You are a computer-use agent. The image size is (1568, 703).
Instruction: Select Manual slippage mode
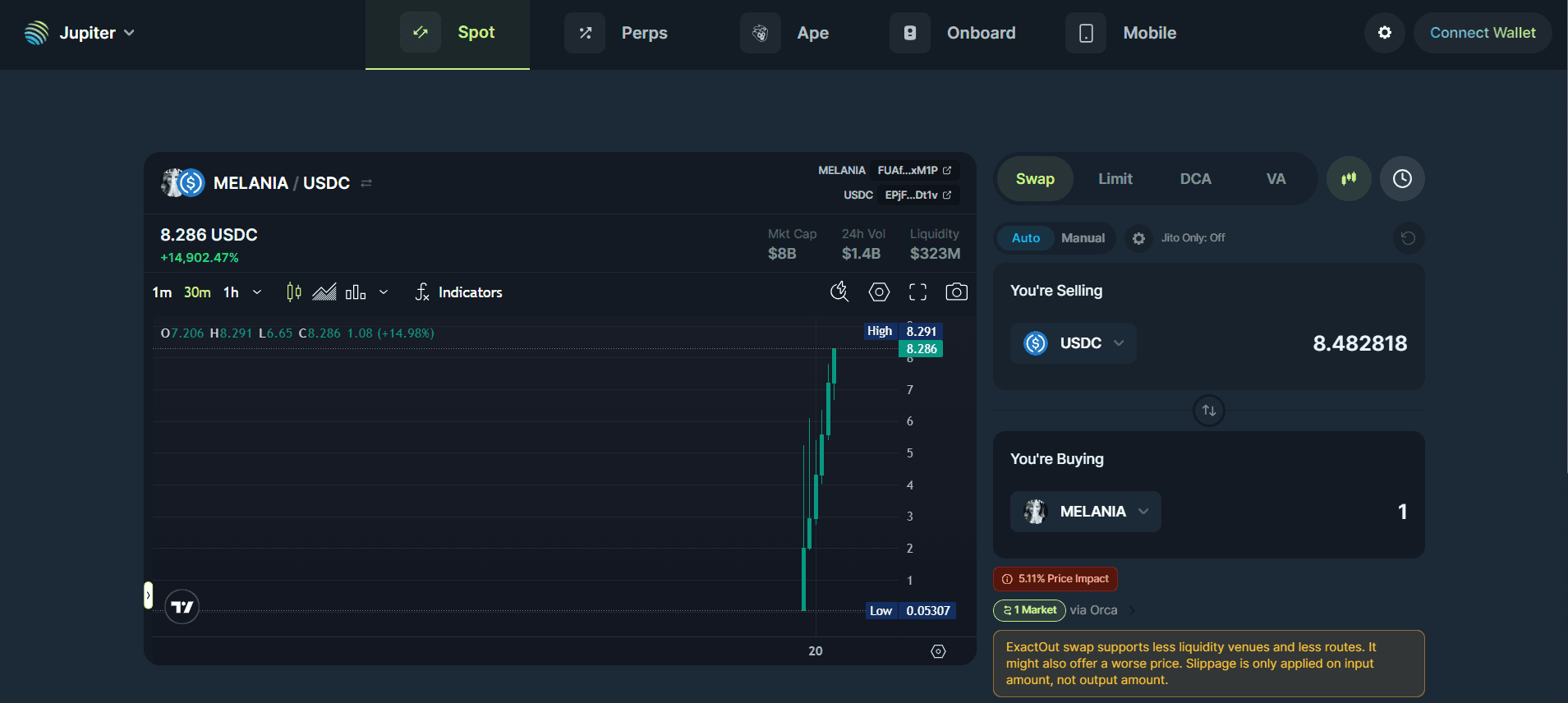point(1083,238)
